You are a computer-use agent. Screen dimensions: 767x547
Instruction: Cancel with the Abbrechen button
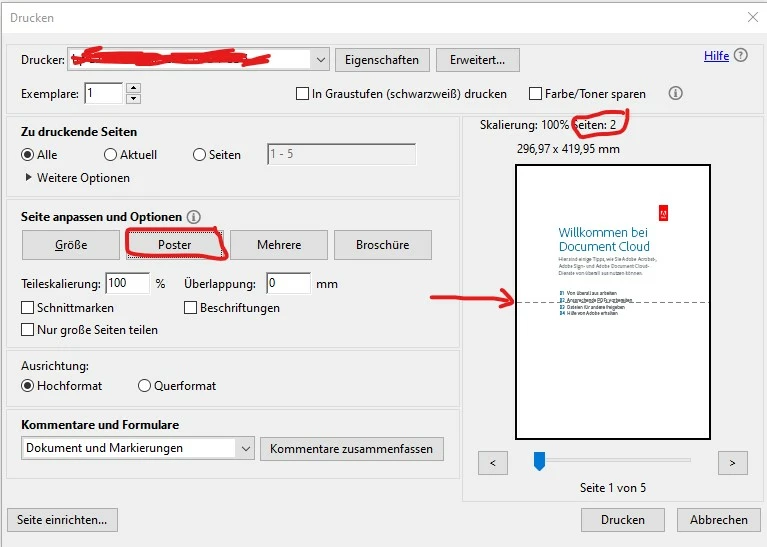[x=719, y=520]
